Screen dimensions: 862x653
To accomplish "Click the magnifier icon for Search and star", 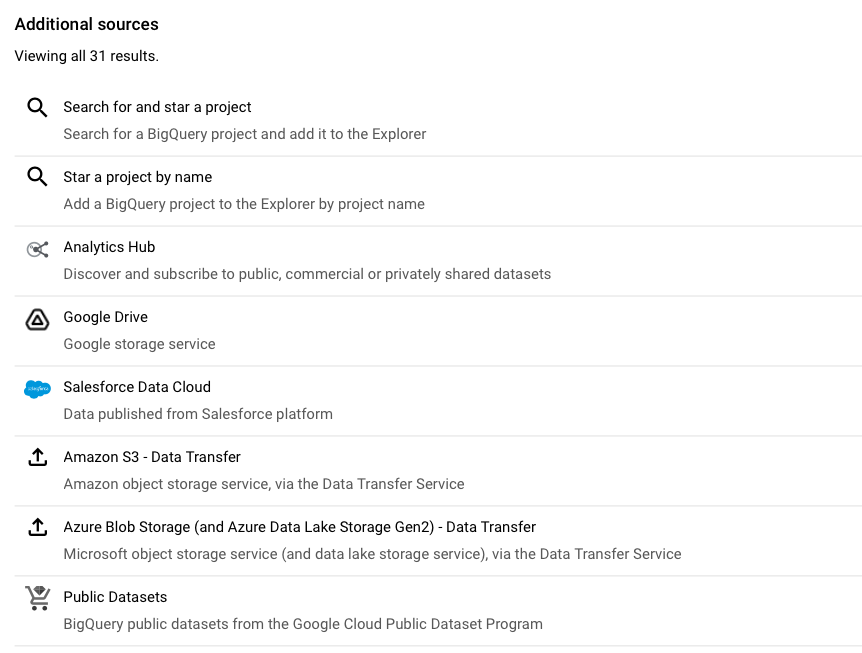I will pyautogui.click(x=37, y=107).
